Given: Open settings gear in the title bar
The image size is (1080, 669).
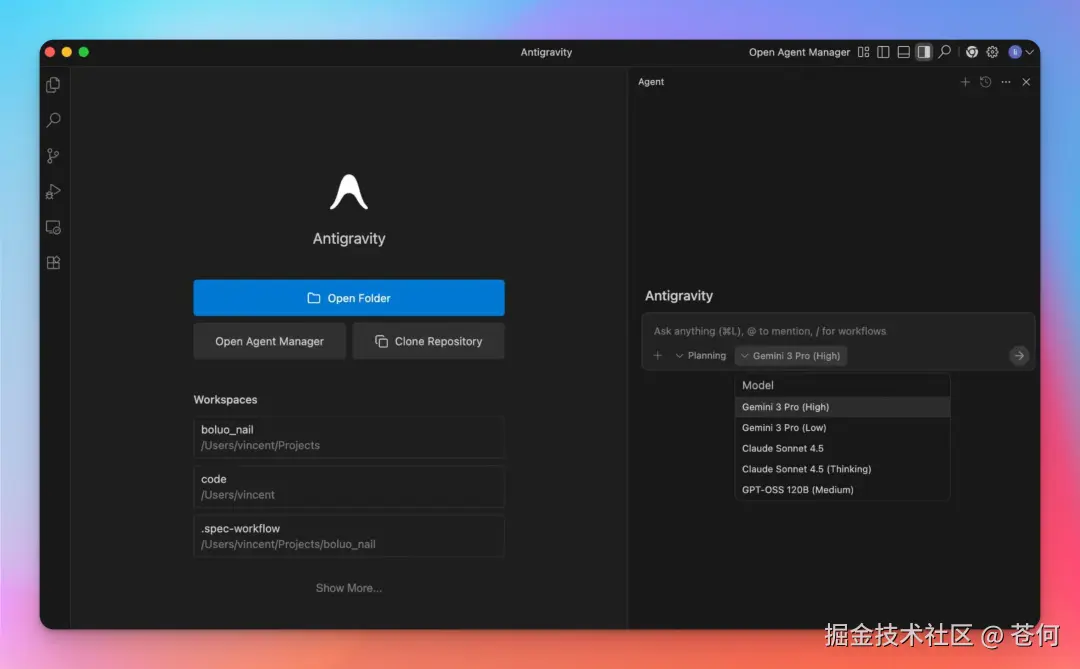Looking at the screenshot, I should click(993, 52).
